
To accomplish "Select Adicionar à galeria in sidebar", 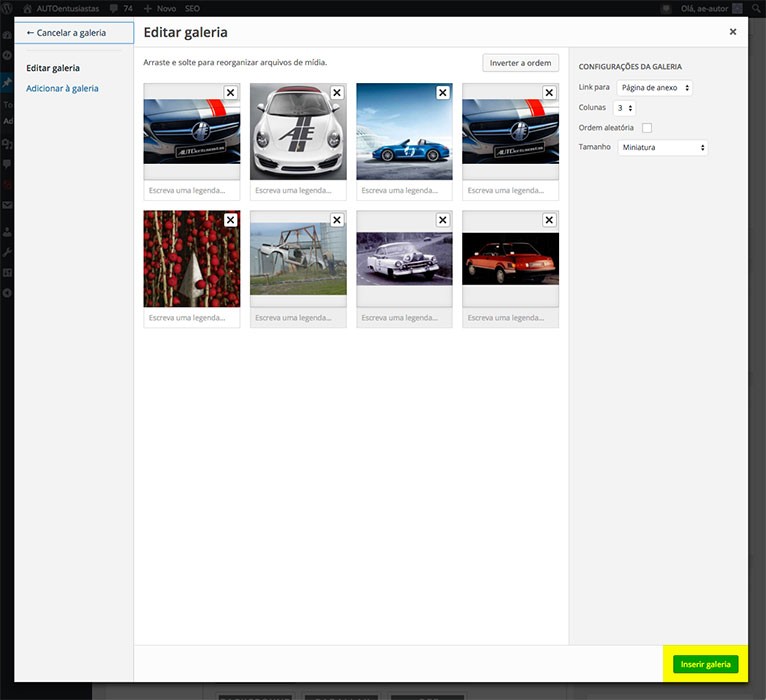I will pos(62,89).
